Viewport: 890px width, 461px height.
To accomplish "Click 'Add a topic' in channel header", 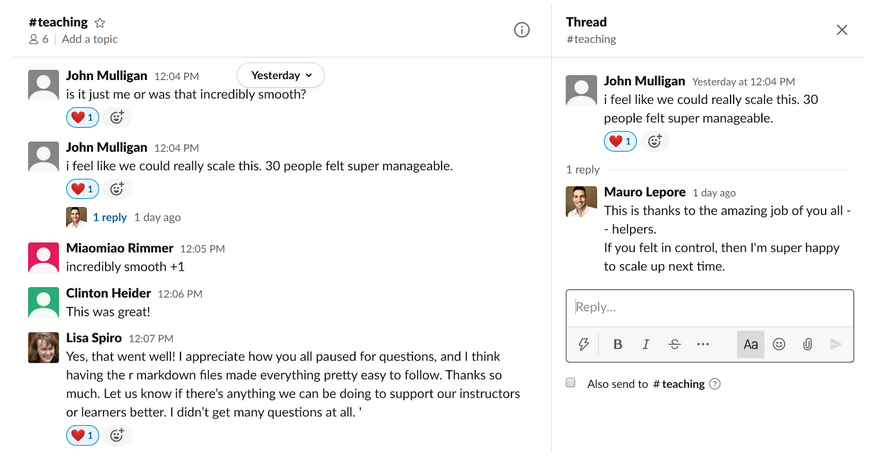I will tap(90, 39).
